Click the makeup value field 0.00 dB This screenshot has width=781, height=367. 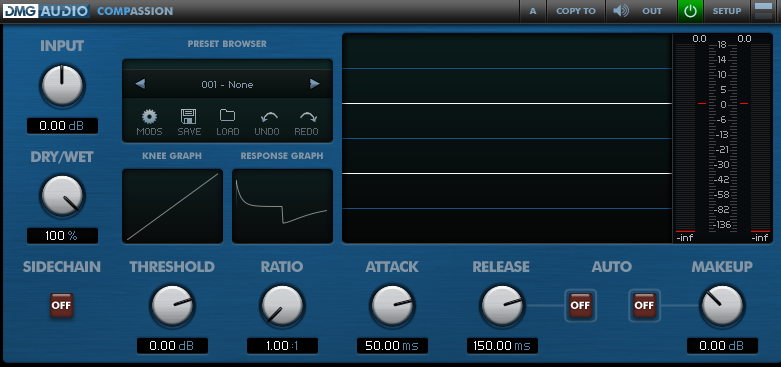click(722, 346)
